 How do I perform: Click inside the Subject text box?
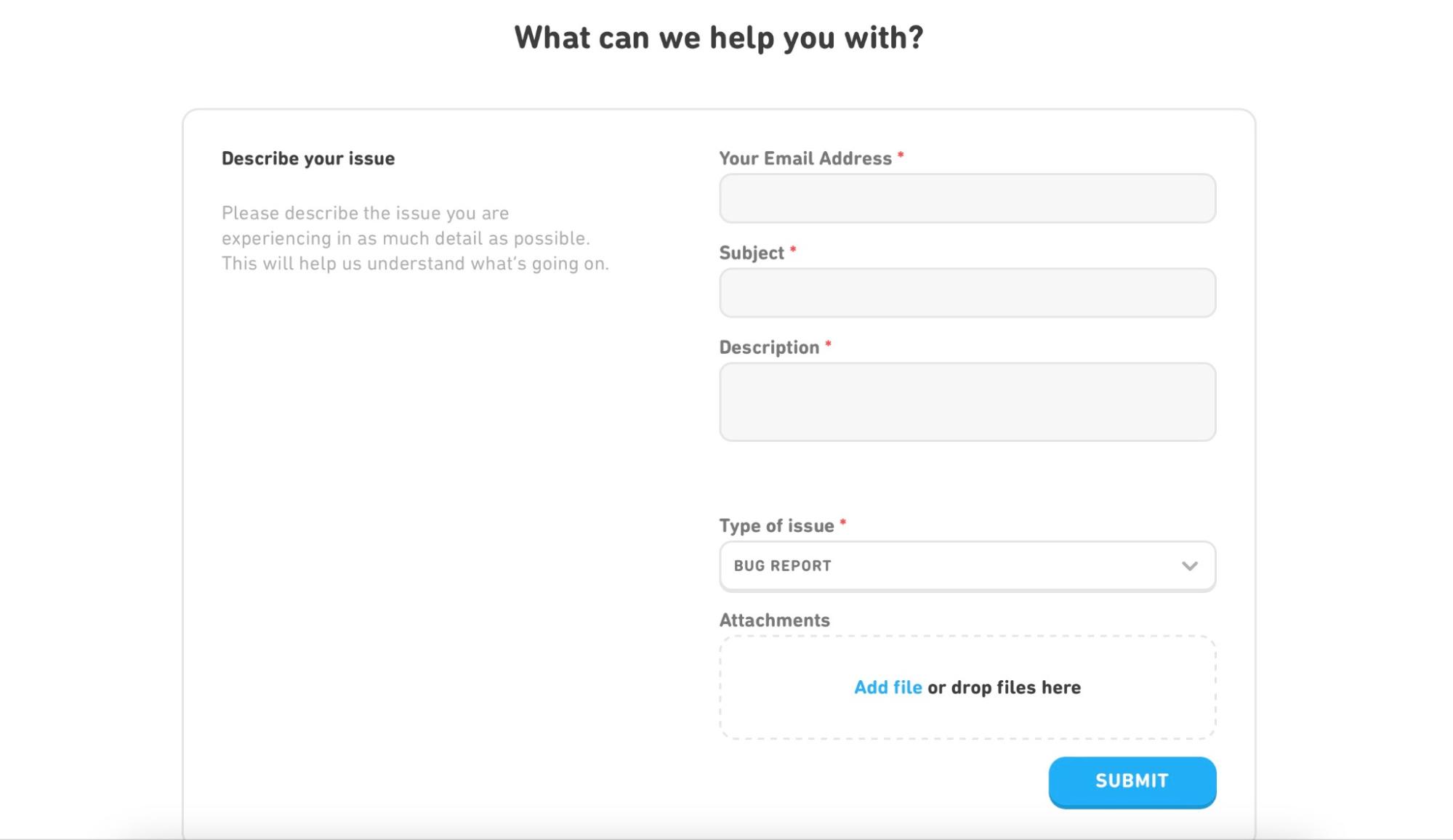pyautogui.click(x=967, y=293)
